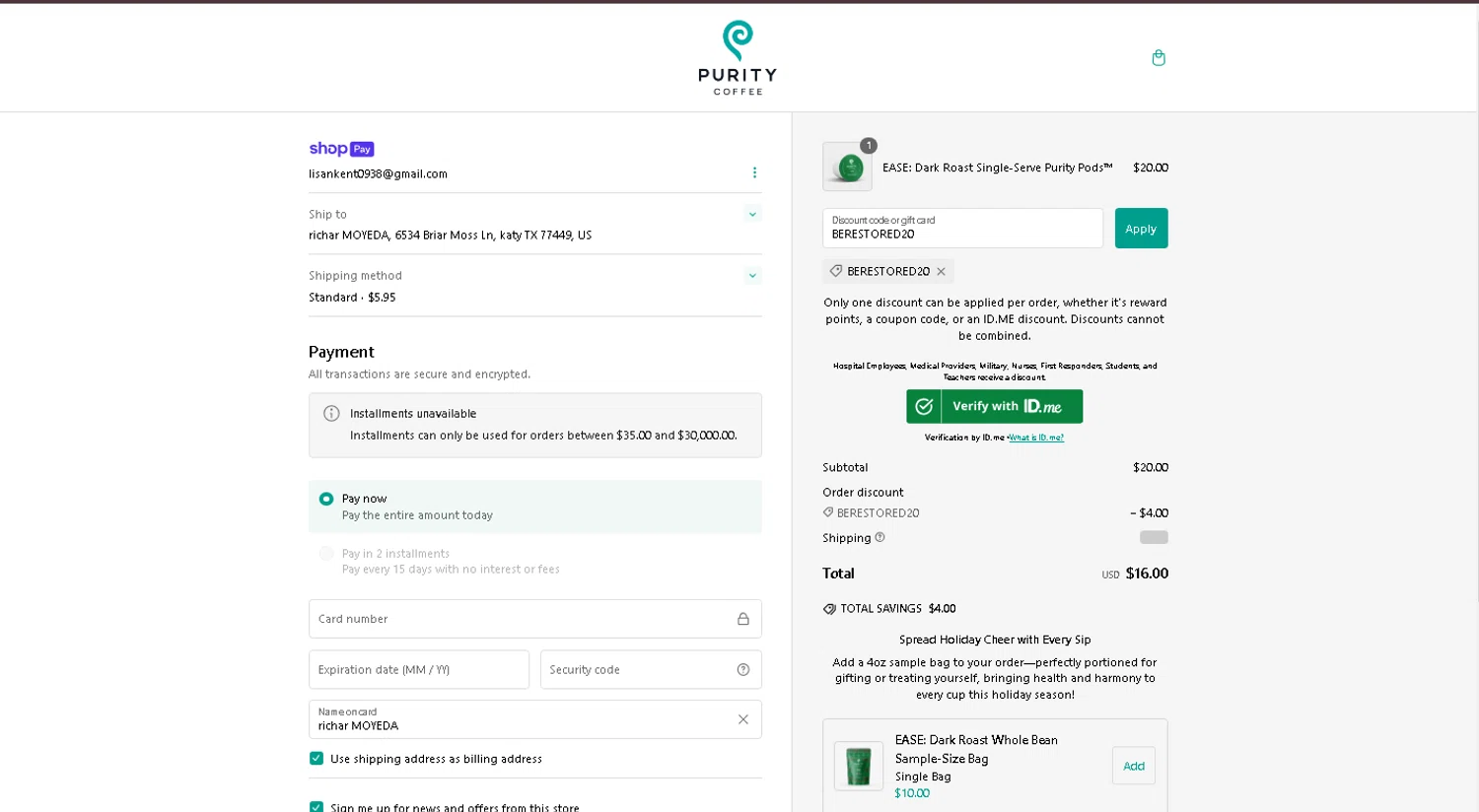Click the installments unavailable info icon
Viewport: 1479px width, 812px height.
[x=331, y=414]
